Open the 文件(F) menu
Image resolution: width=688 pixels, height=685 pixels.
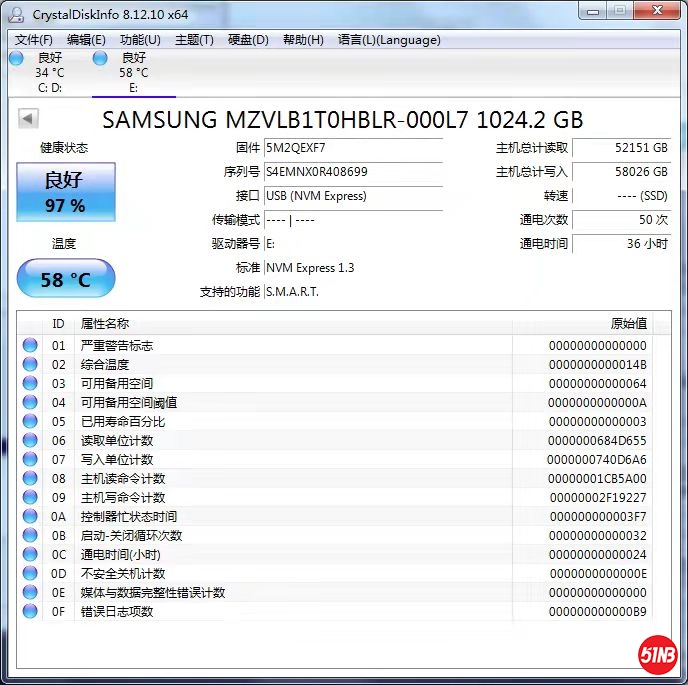[34, 40]
